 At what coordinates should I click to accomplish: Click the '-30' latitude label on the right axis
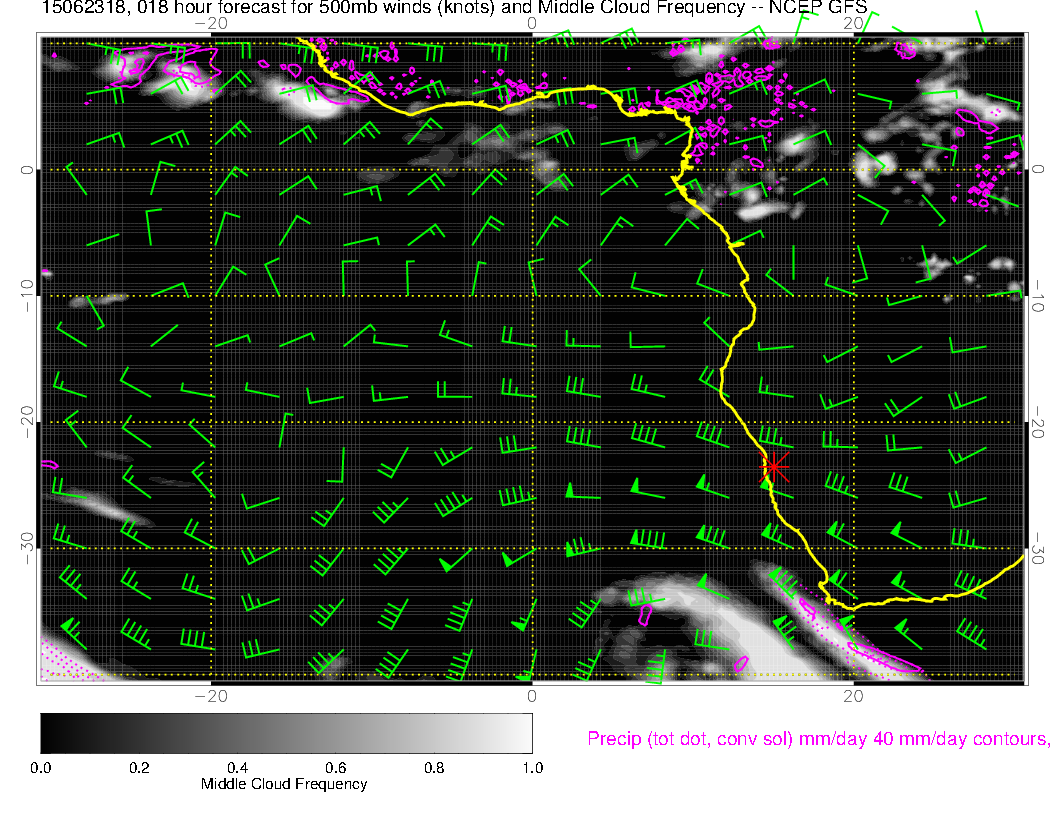point(1038,548)
